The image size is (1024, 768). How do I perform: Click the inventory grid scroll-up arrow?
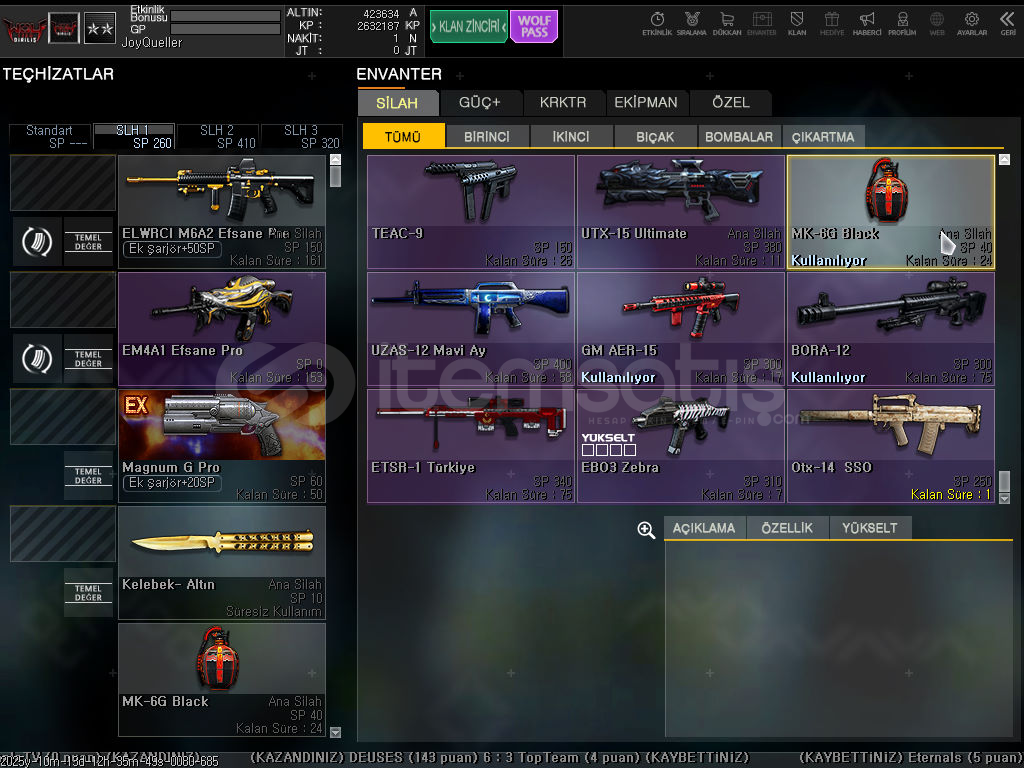click(x=1004, y=159)
